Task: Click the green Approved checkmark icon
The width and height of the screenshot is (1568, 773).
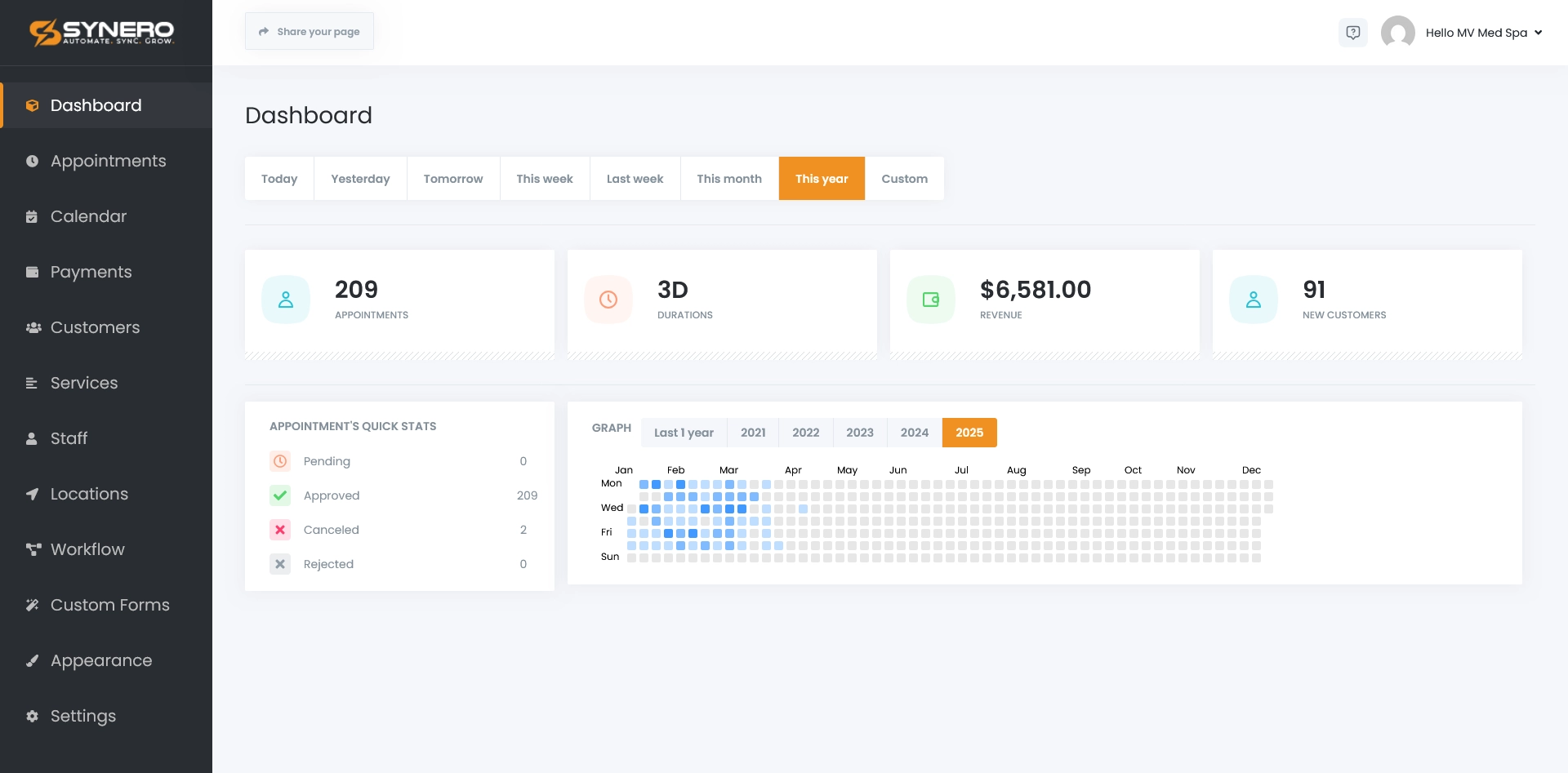Action: [280, 495]
